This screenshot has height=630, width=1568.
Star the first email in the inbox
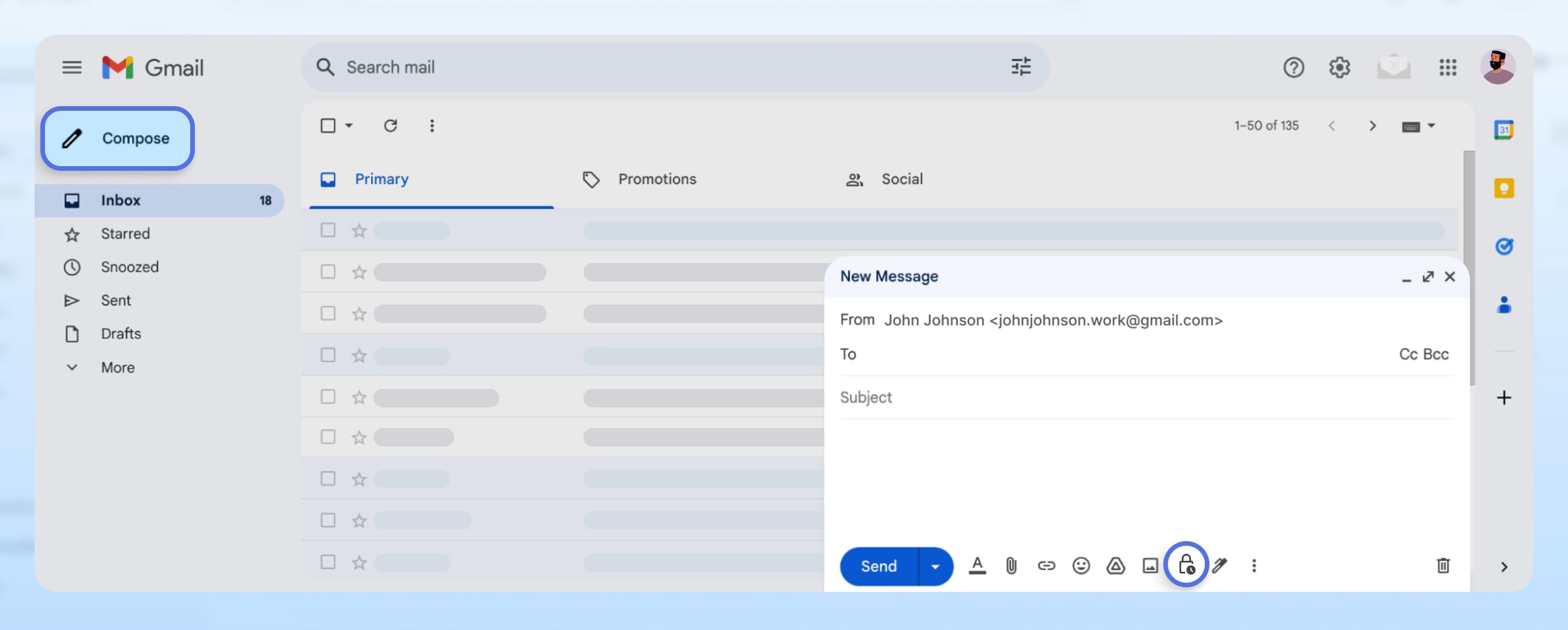point(359,231)
